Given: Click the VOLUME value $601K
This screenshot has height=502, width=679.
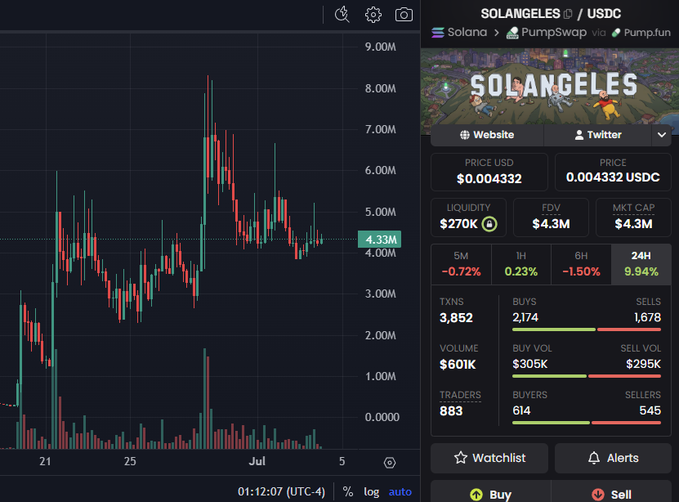Looking at the screenshot, I should [x=458, y=365].
